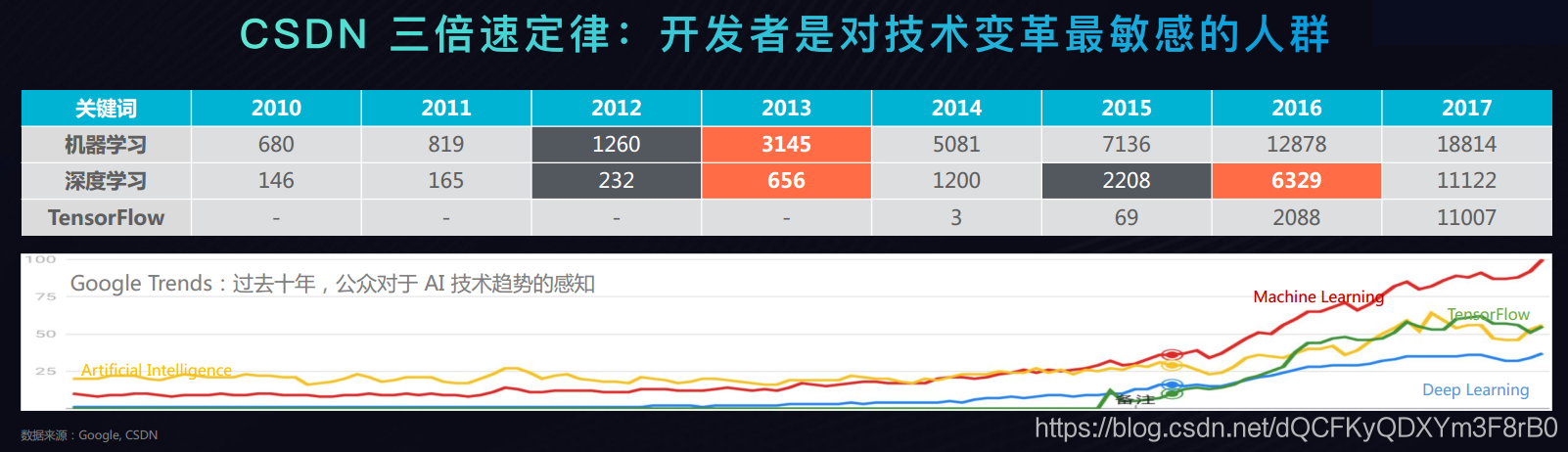Click the orange highlighted cell 3145
The height and width of the screenshot is (452, 1568).
(x=787, y=144)
